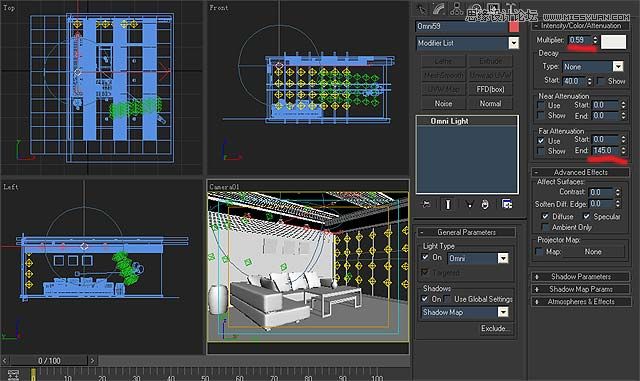Collapse General Parameters rollout
This screenshot has width=640, height=381.
(x=466, y=232)
